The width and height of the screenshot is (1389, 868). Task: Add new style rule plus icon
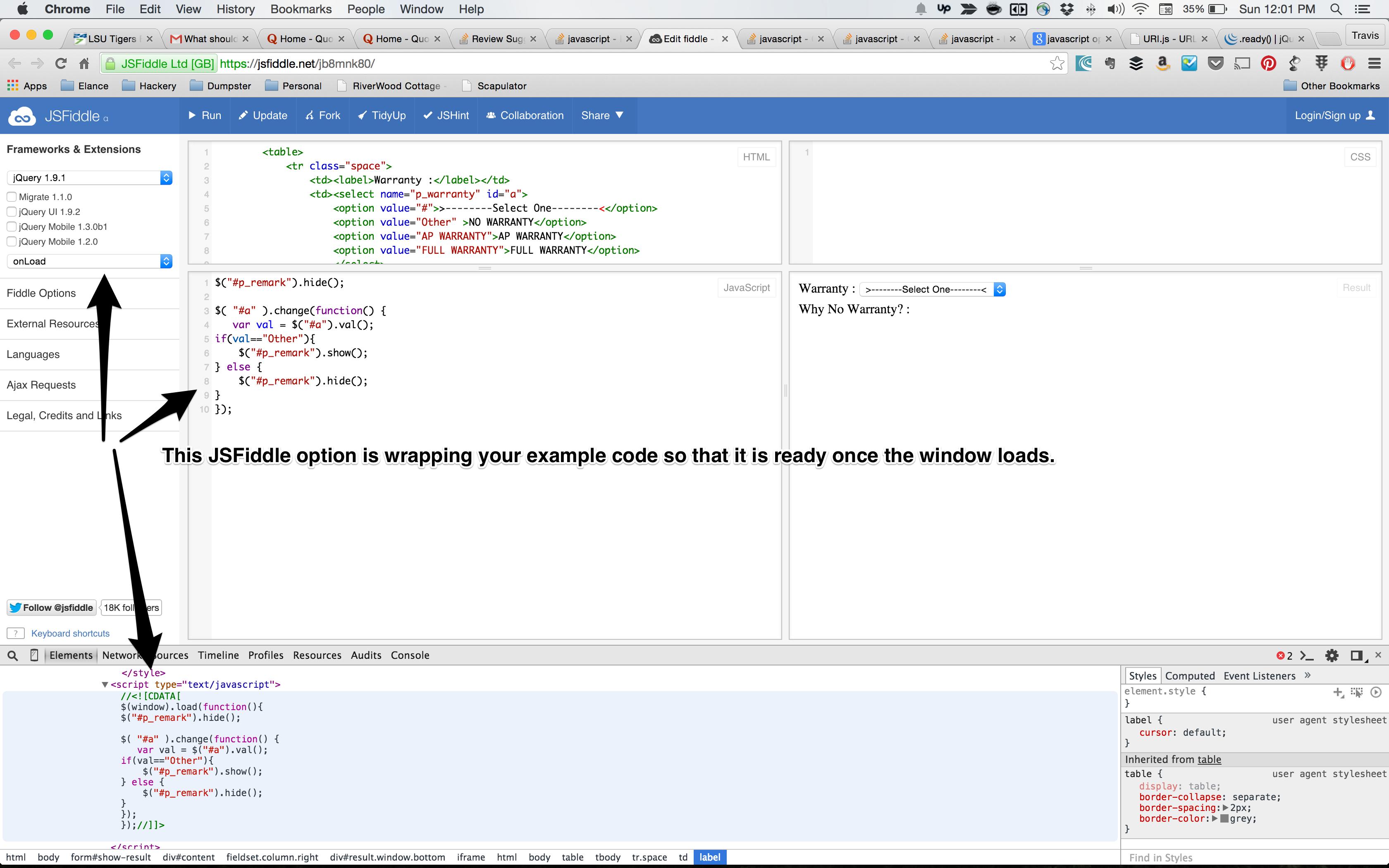pos(1338,692)
